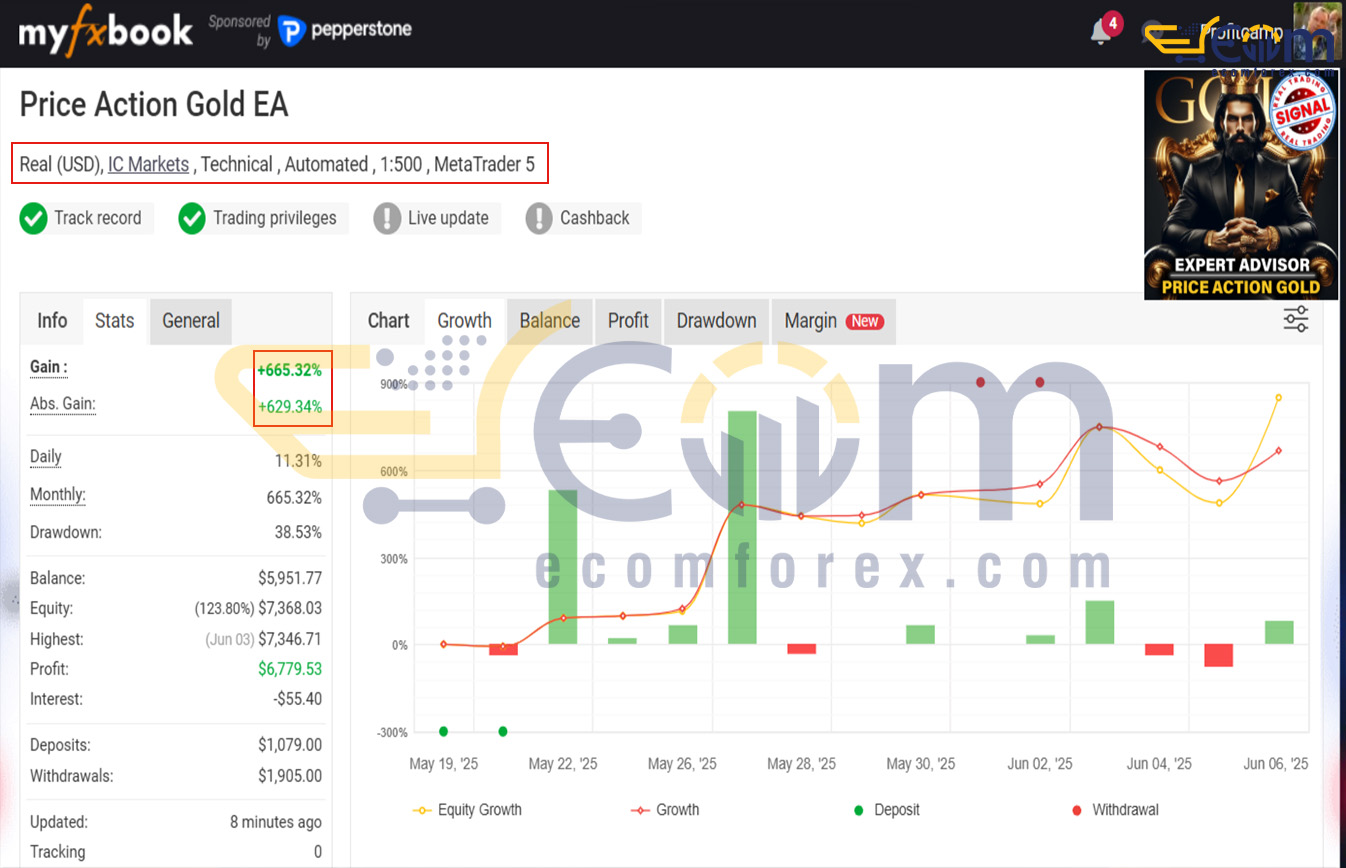Click the Abs. Gain label
This screenshot has width=1346, height=868.
click(62, 404)
